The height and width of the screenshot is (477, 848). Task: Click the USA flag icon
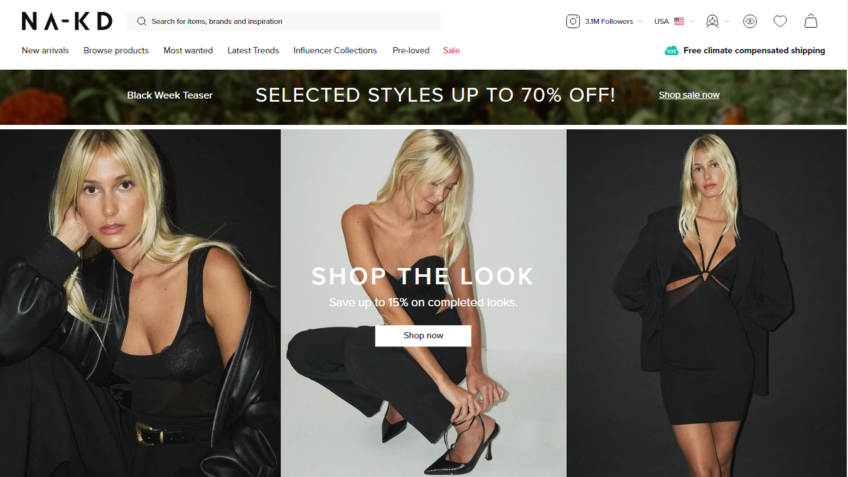click(x=679, y=21)
